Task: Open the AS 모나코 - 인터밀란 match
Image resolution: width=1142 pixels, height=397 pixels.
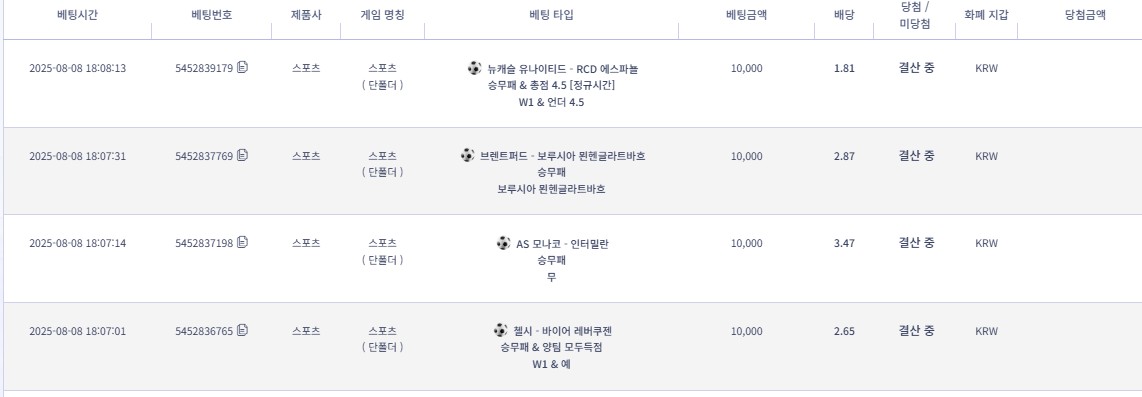Action: pyautogui.click(x=562, y=243)
